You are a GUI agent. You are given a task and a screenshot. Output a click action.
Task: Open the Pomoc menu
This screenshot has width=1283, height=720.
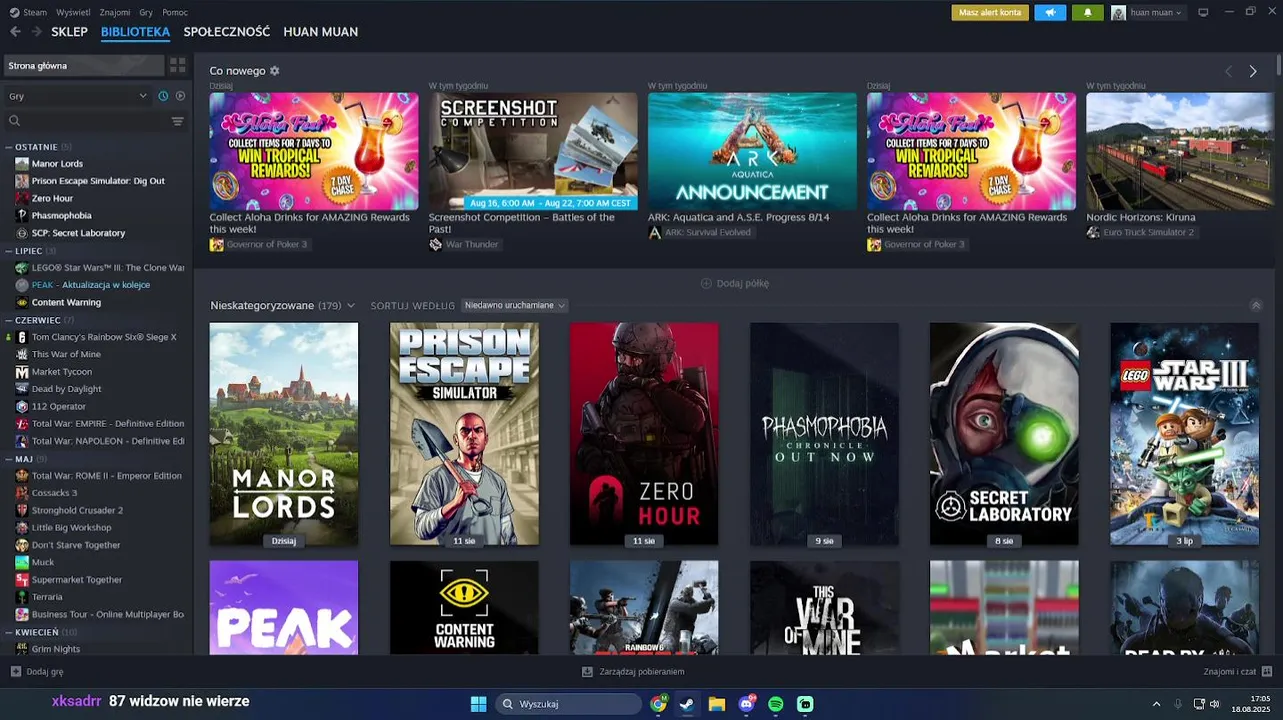175,12
